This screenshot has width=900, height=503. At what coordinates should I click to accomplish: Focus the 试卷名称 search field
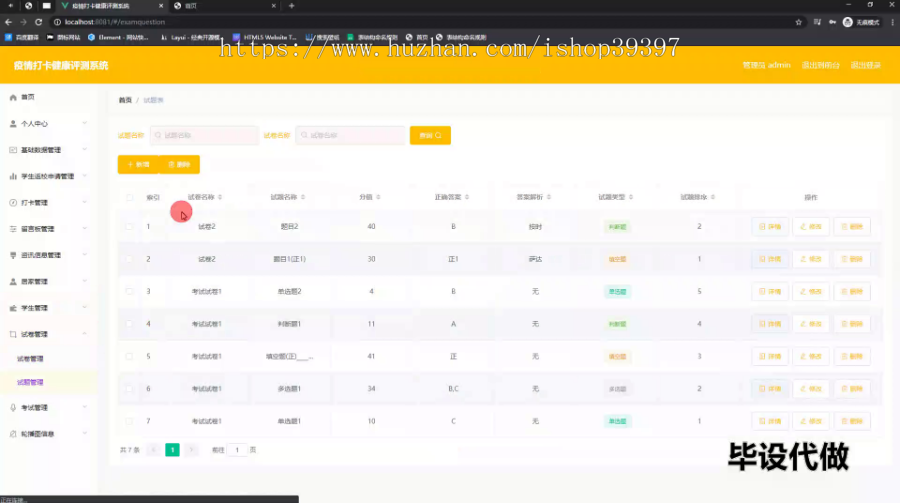coord(350,136)
